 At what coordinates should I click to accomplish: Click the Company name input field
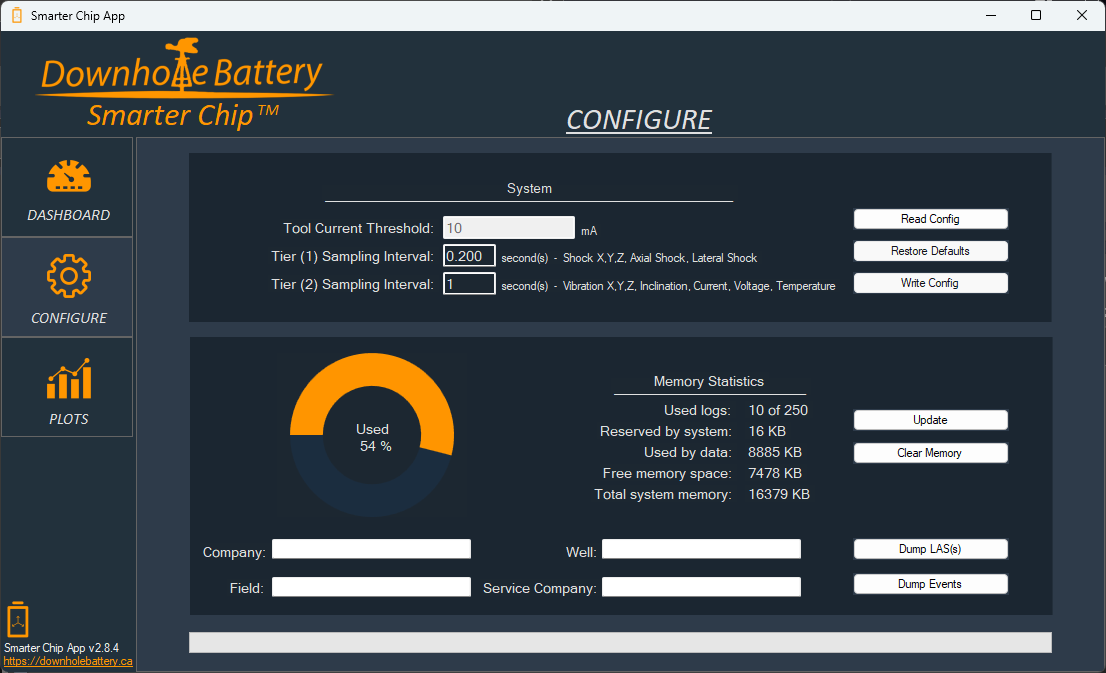[x=371, y=549]
